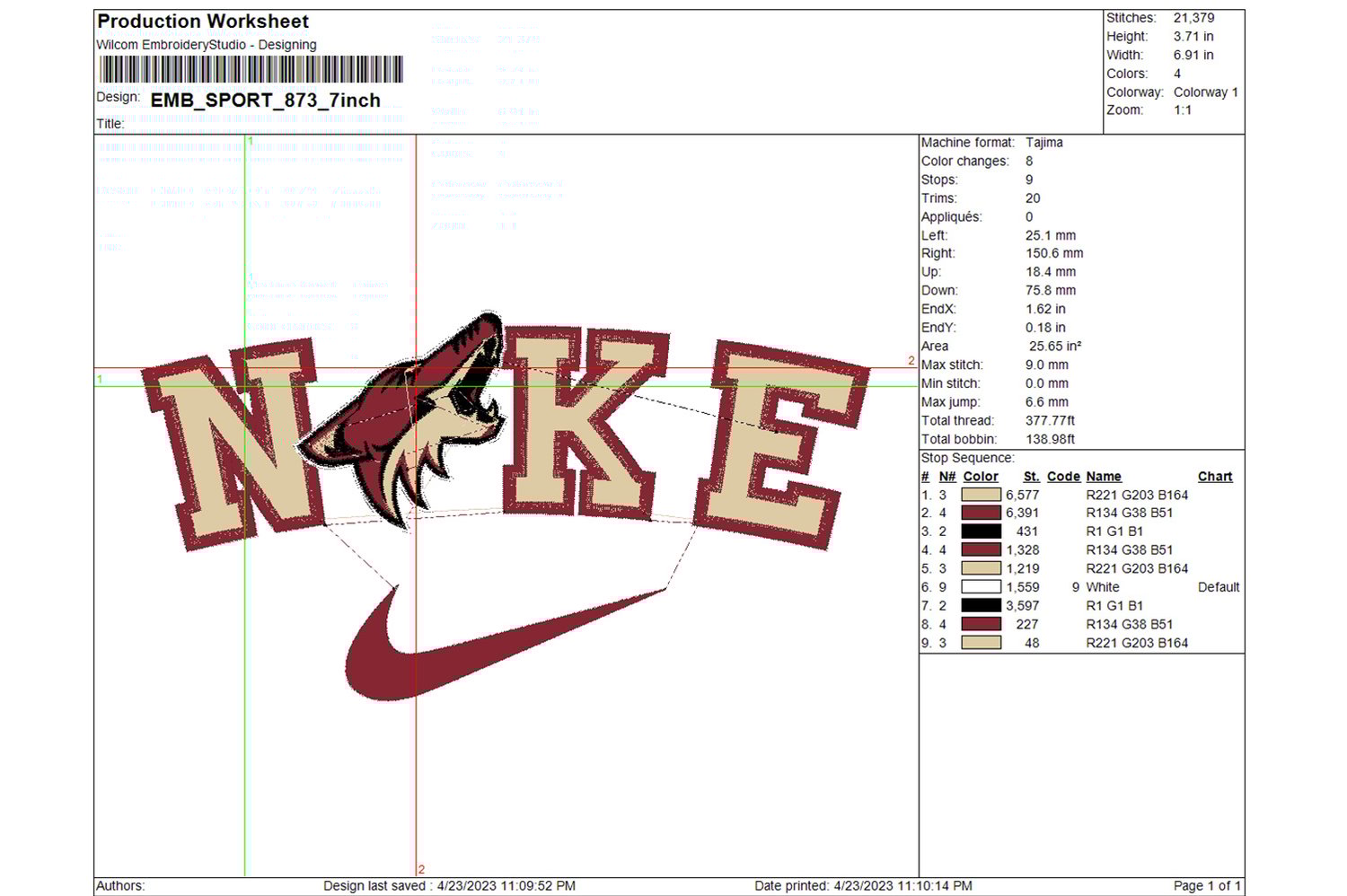Click the "N#" column header

click(947, 477)
